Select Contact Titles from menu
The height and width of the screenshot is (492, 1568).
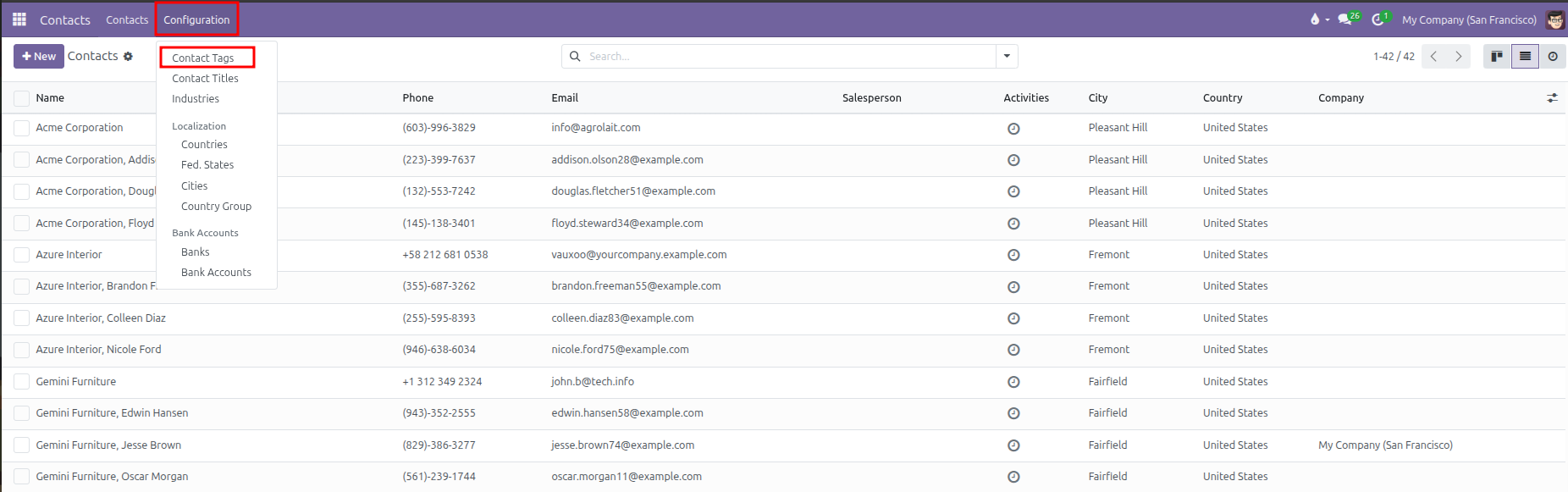pos(205,78)
